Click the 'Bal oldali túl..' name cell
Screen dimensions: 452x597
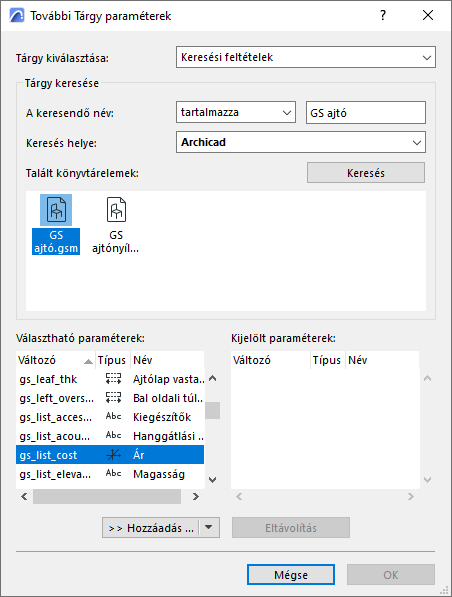point(168,398)
